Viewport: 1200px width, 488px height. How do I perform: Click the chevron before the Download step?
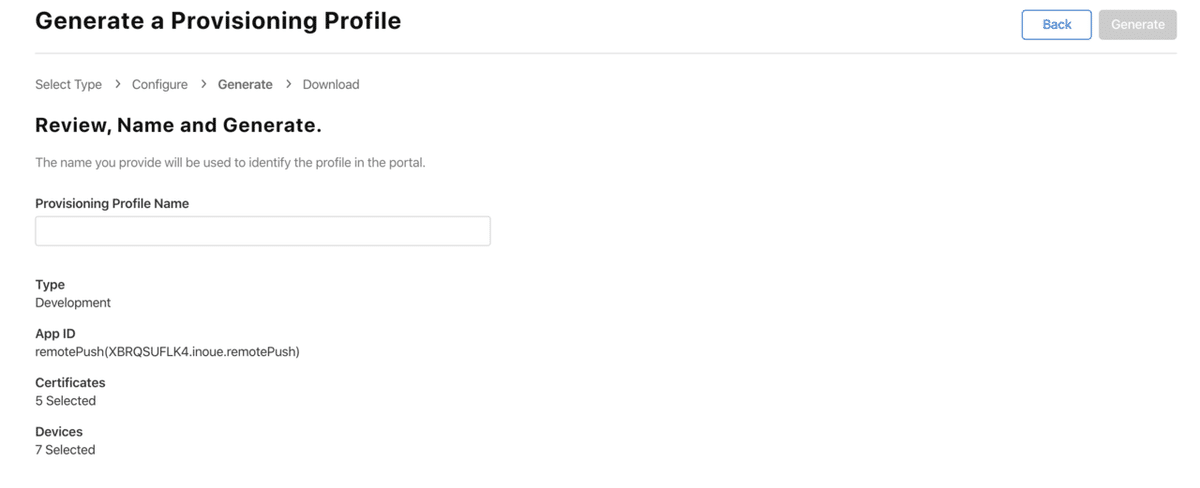pyautogui.click(x=288, y=84)
